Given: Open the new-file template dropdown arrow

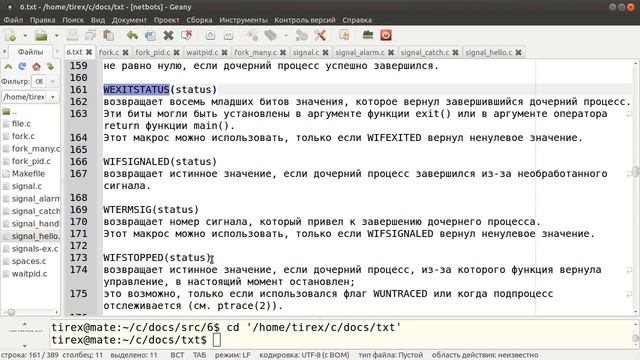Looking at the screenshot, I should (x=25, y=36).
